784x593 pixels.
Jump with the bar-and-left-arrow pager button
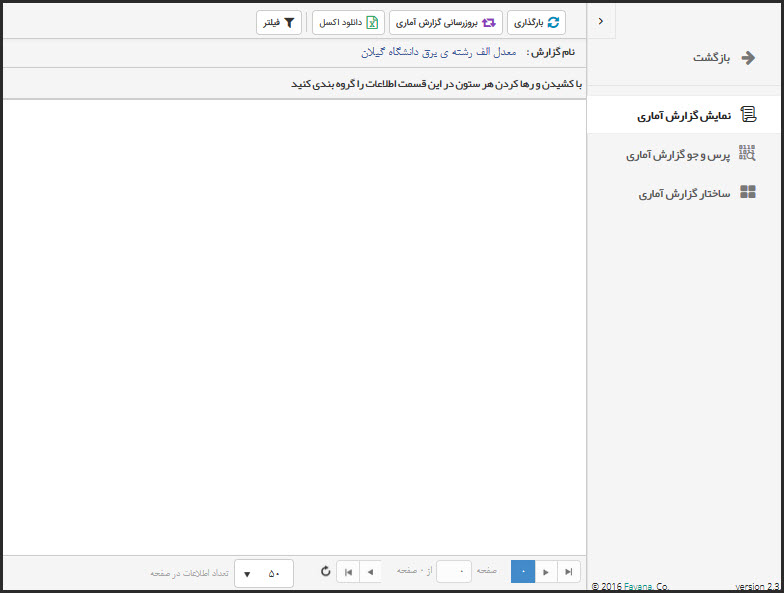pos(348,572)
